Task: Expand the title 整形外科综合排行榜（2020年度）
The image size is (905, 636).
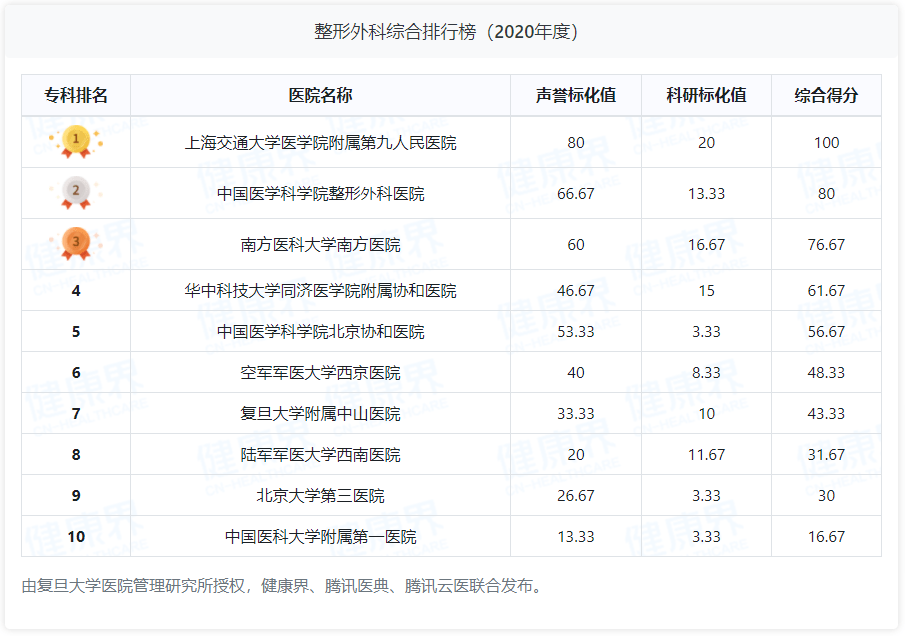Action: [452, 31]
